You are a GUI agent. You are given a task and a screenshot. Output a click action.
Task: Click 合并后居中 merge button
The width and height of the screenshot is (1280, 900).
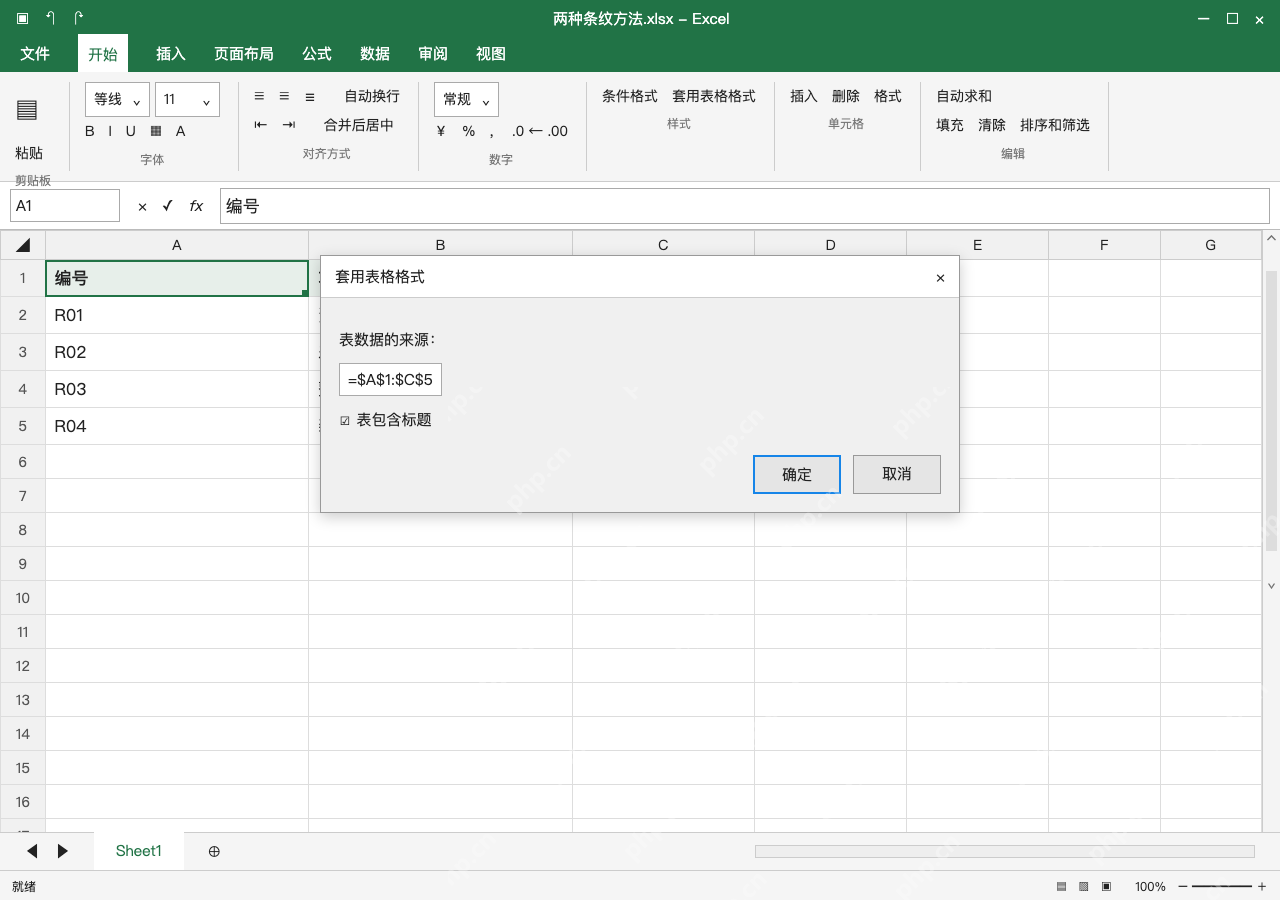[359, 125]
